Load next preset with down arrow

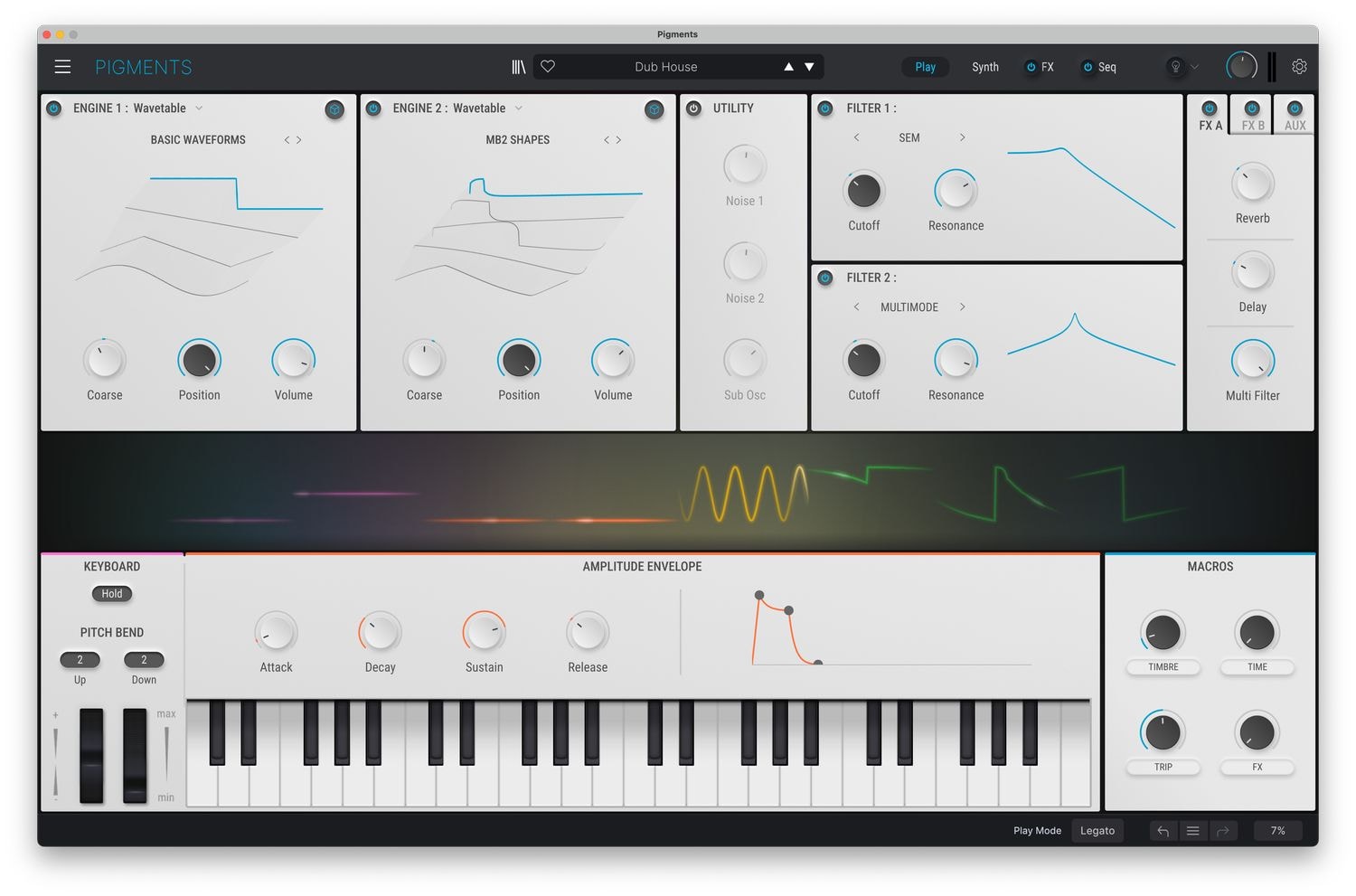[809, 67]
